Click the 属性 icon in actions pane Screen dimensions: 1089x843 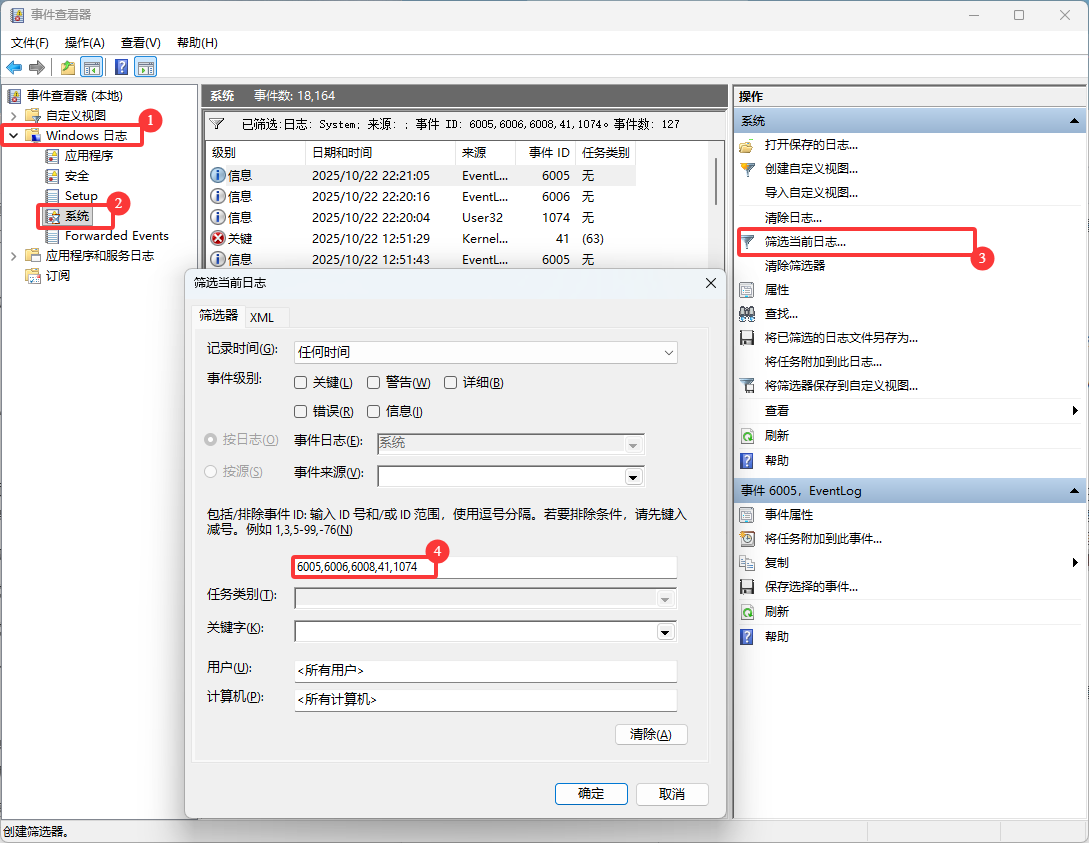point(747,289)
